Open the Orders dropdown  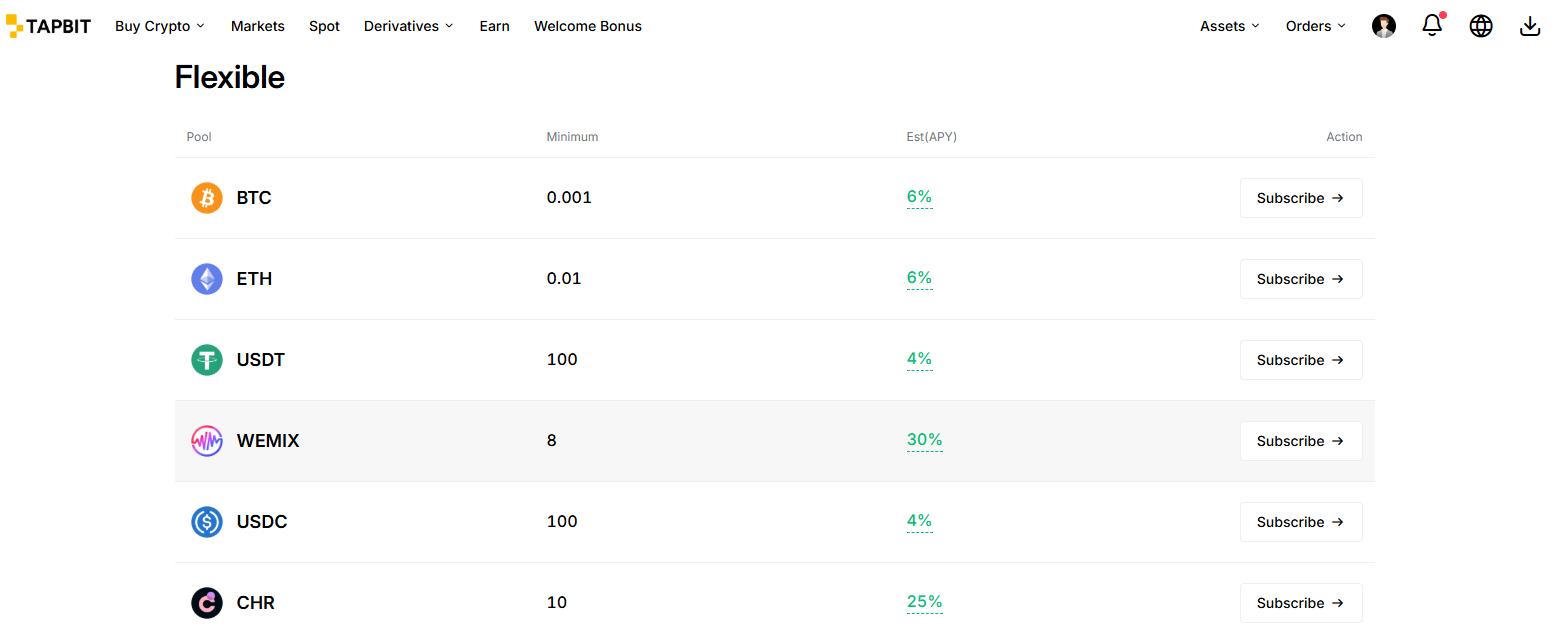click(1315, 26)
